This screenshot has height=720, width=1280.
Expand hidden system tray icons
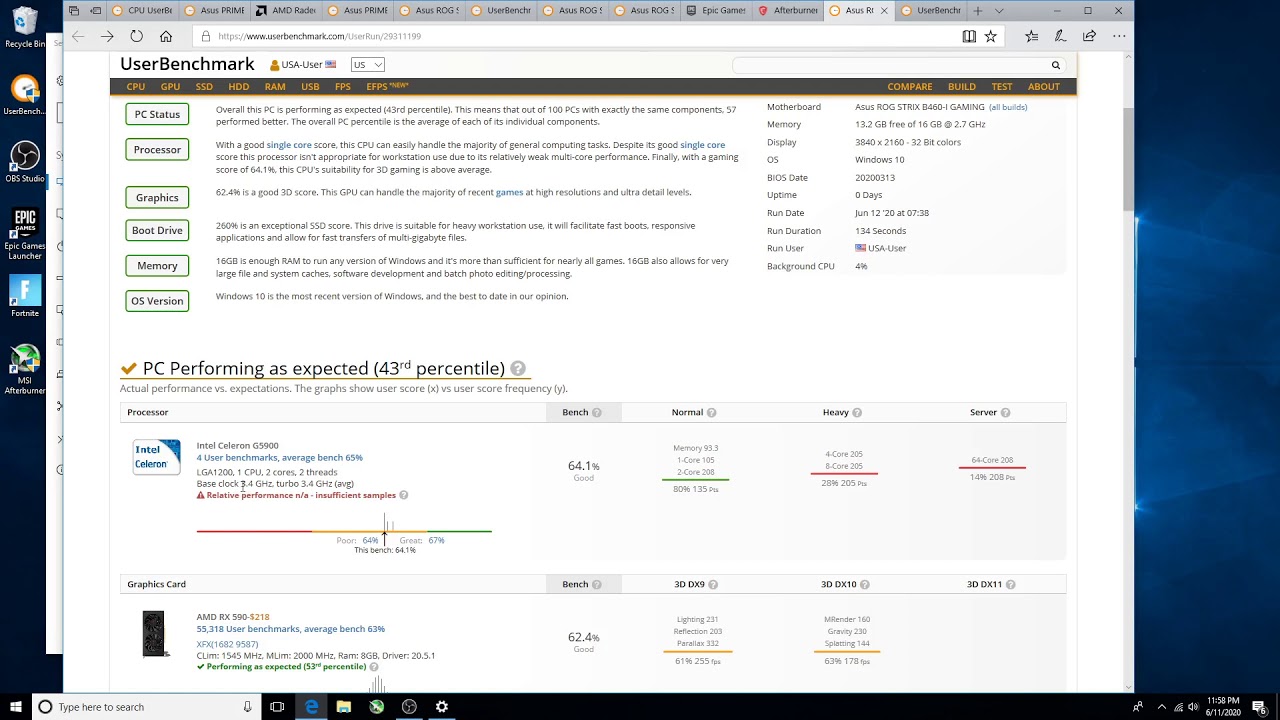[x=1160, y=707]
